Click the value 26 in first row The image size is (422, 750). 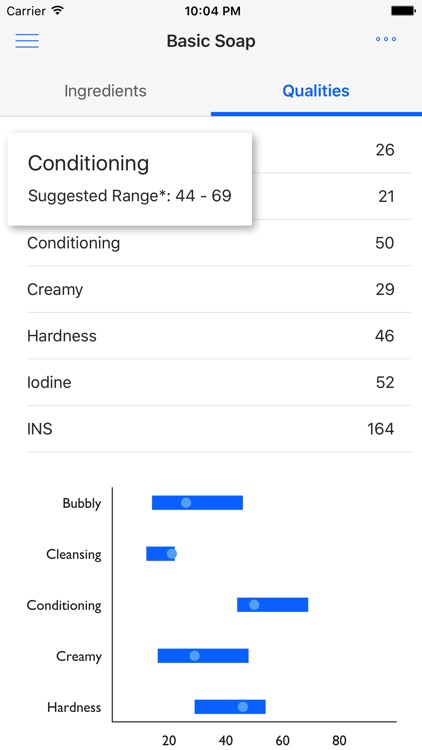point(385,150)
